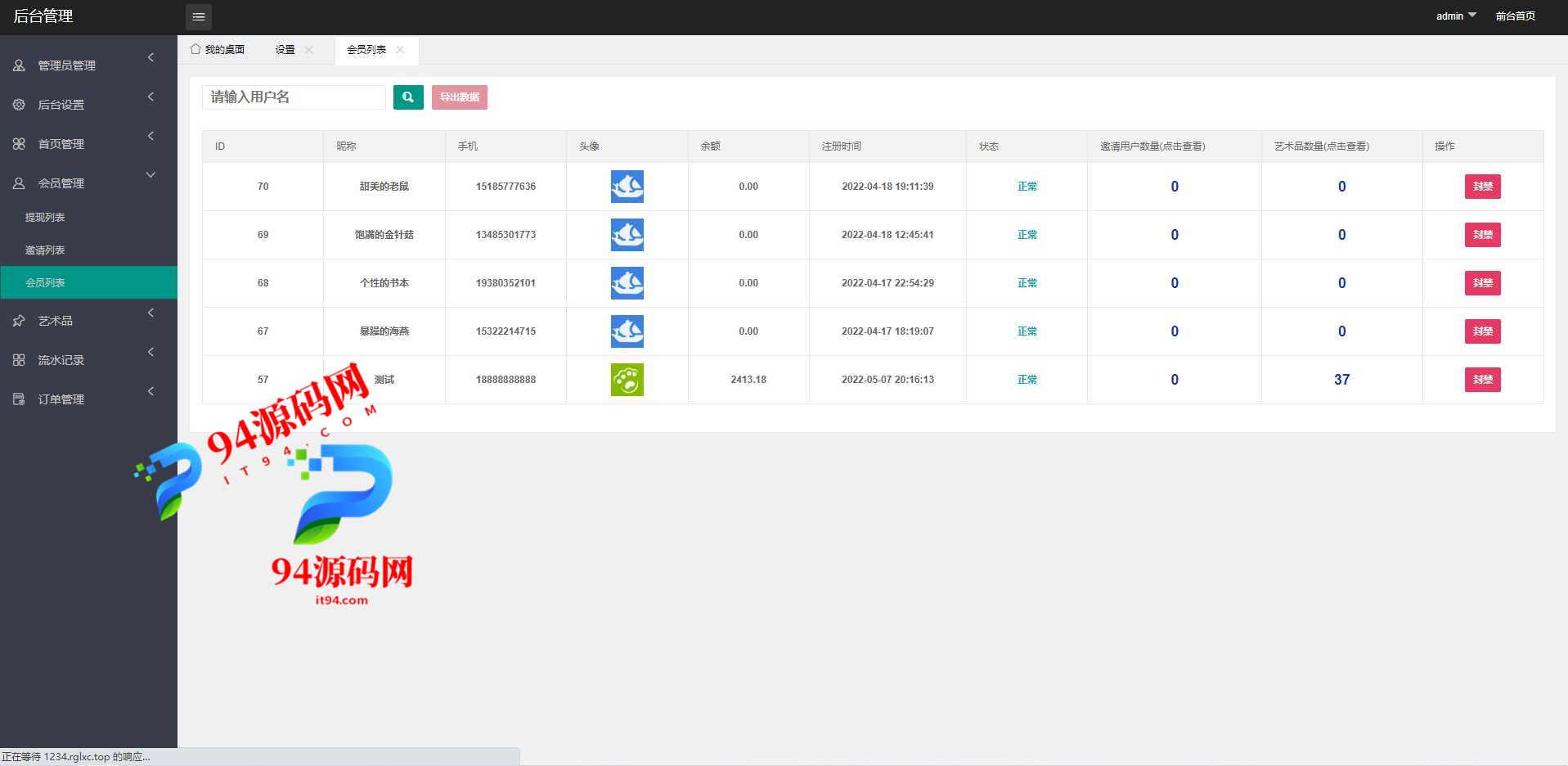Expand the 艺术品 menu chevron
The width and height of the screenshot is (1568, 766).
151,313
